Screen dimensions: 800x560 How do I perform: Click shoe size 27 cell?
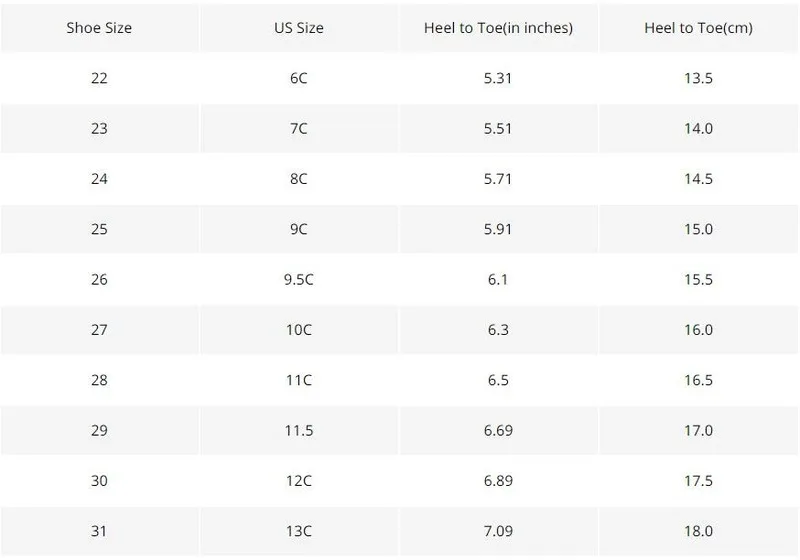(x=99, y=330)
